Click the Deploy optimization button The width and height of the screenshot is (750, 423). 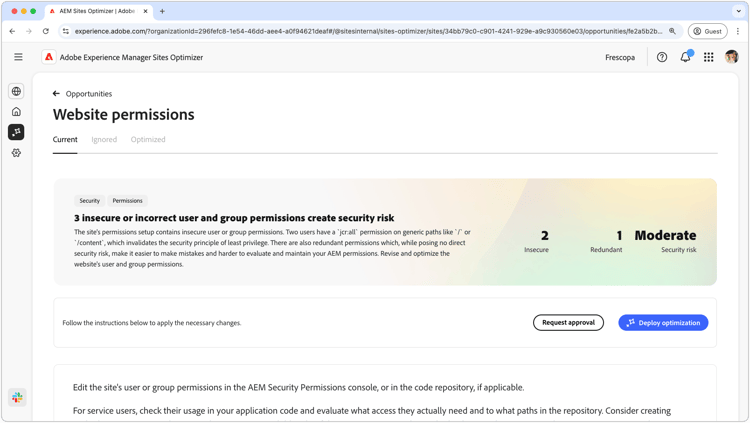coord(663,323)
